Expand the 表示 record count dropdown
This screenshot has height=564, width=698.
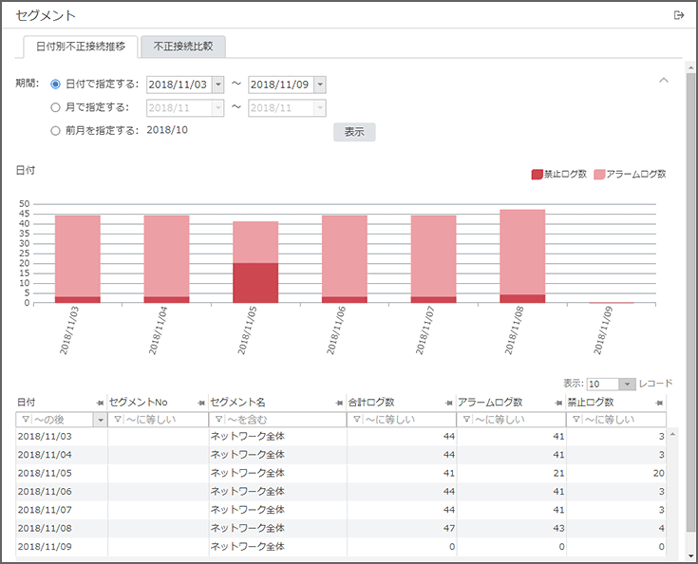click(x=626, y=384)
